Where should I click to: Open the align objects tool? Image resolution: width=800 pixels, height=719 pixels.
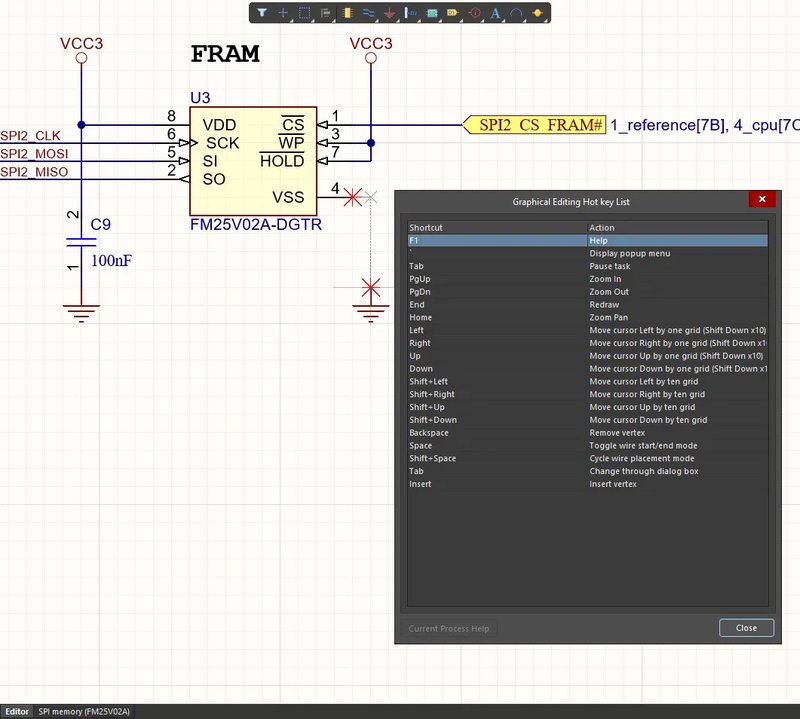[x=326, y=13]
